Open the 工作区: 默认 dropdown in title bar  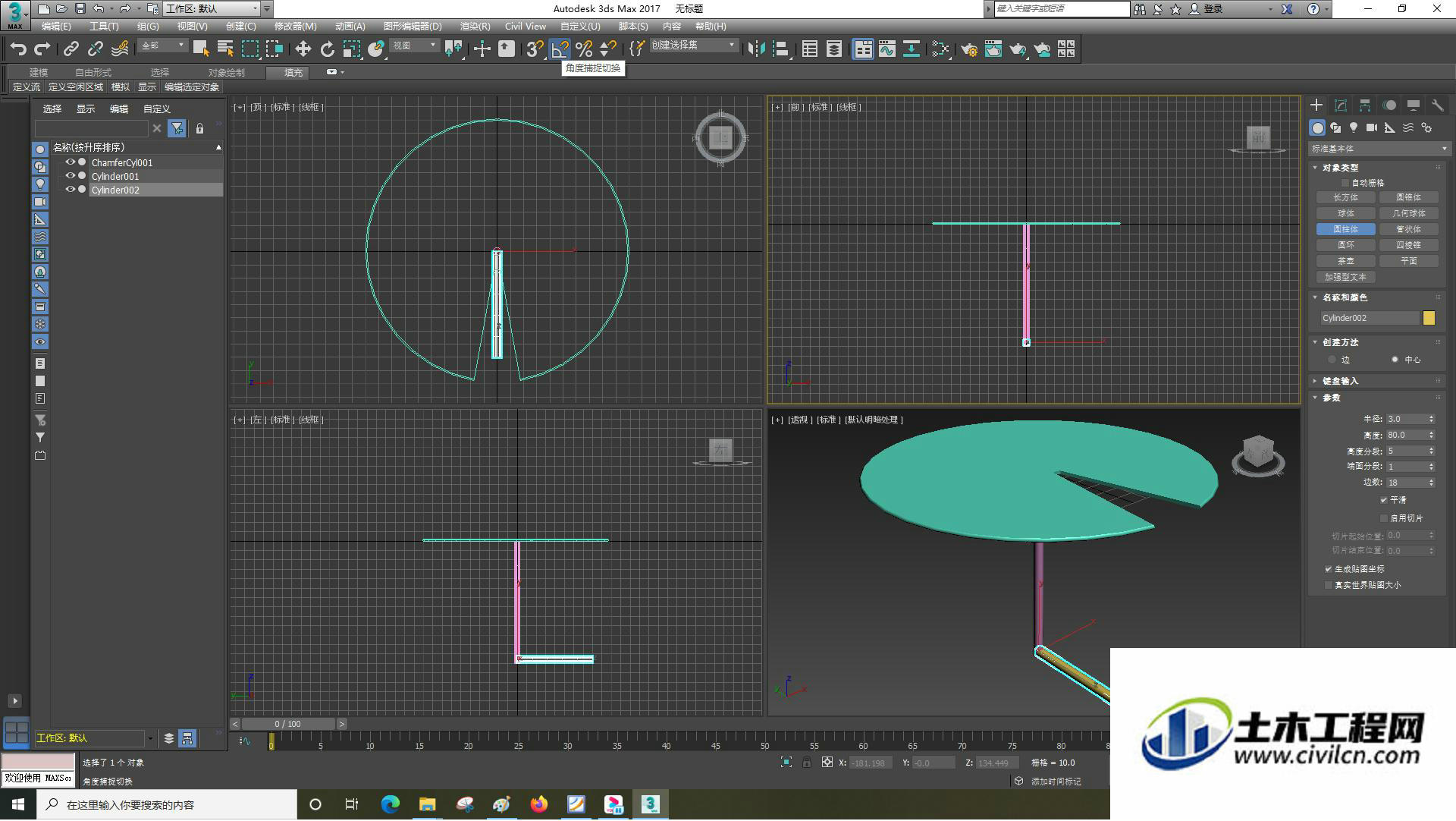(212, 9)
